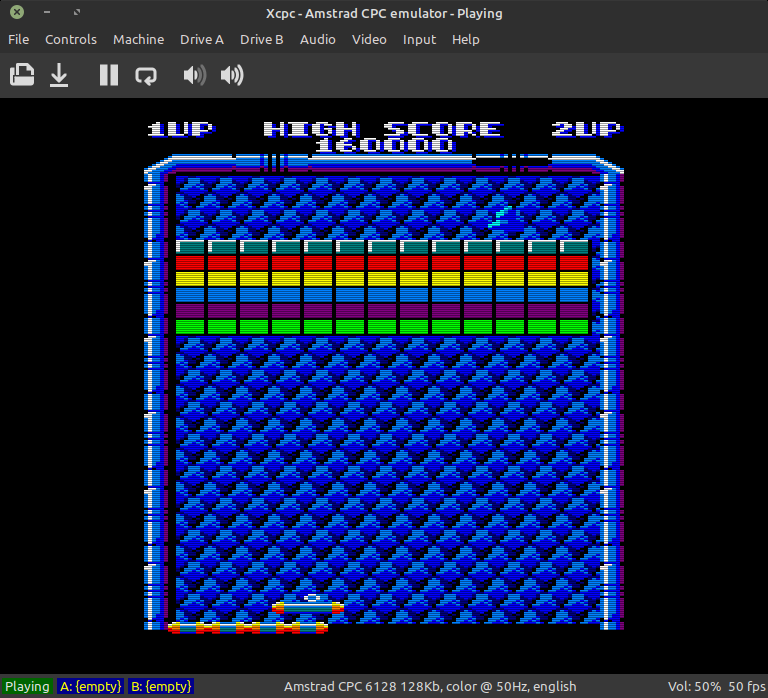
Task: Click the Playing status label
Action: [27, 686]
